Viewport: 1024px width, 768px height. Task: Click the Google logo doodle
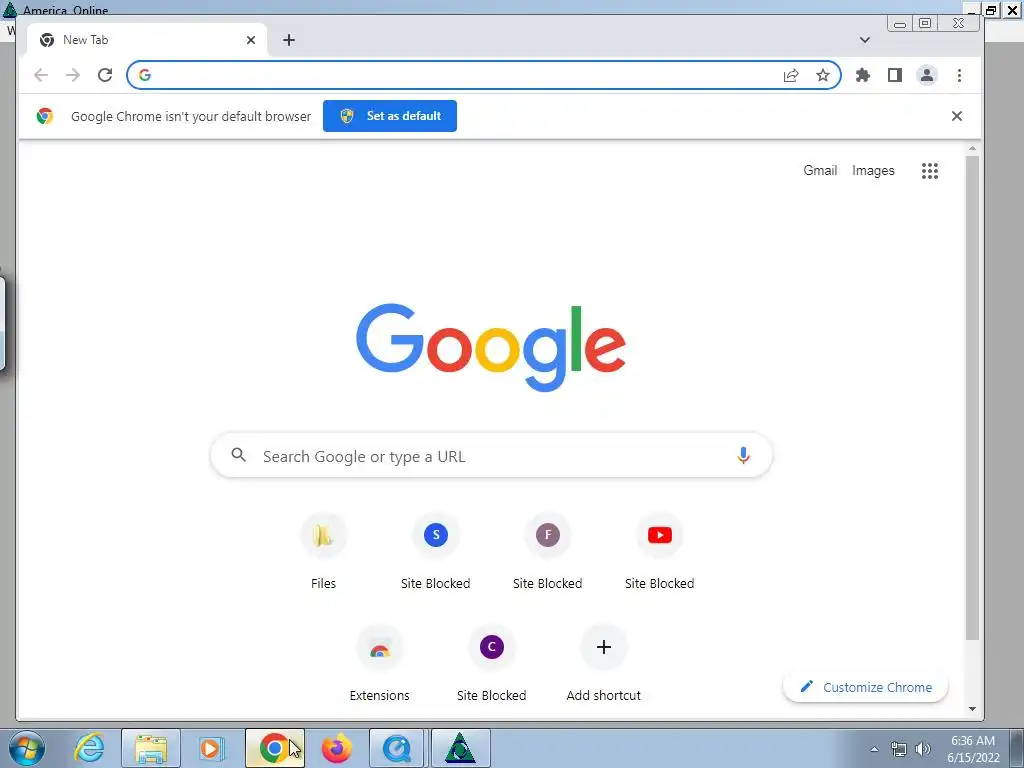pos(491,347)
